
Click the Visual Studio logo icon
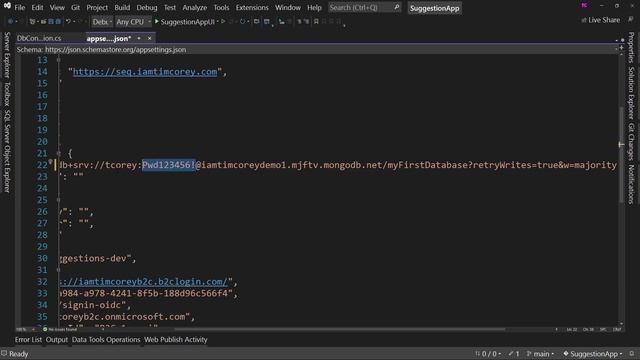click(7, 6)
